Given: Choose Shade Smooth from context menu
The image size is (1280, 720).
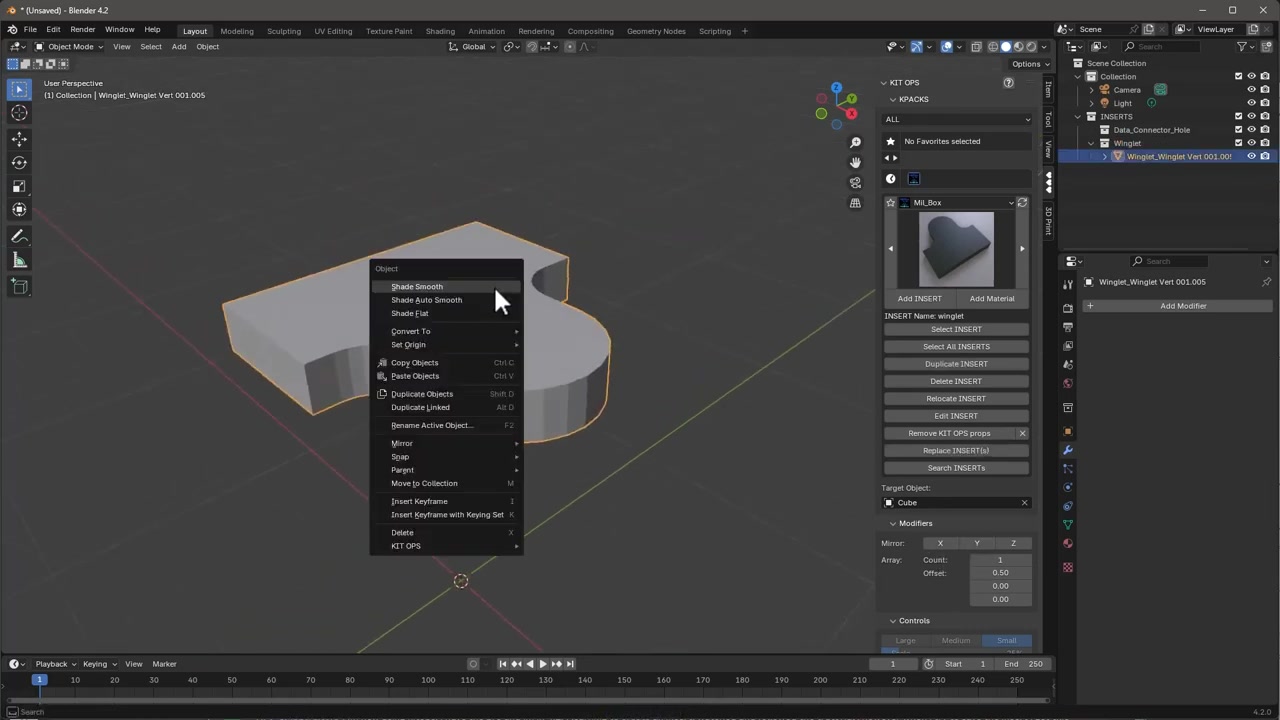Looking at the screenshot, I should click(417, 287).
